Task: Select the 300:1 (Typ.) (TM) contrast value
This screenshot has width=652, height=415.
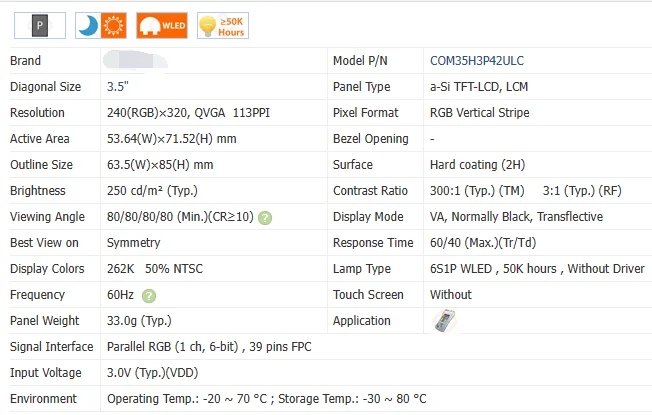Action: pyautogui.click(x=477, y=191)
